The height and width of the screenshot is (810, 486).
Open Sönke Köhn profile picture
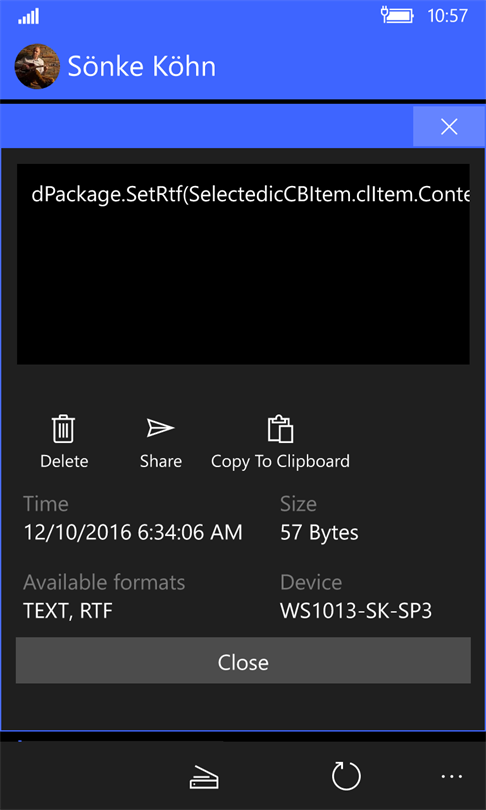coord(37,67)
